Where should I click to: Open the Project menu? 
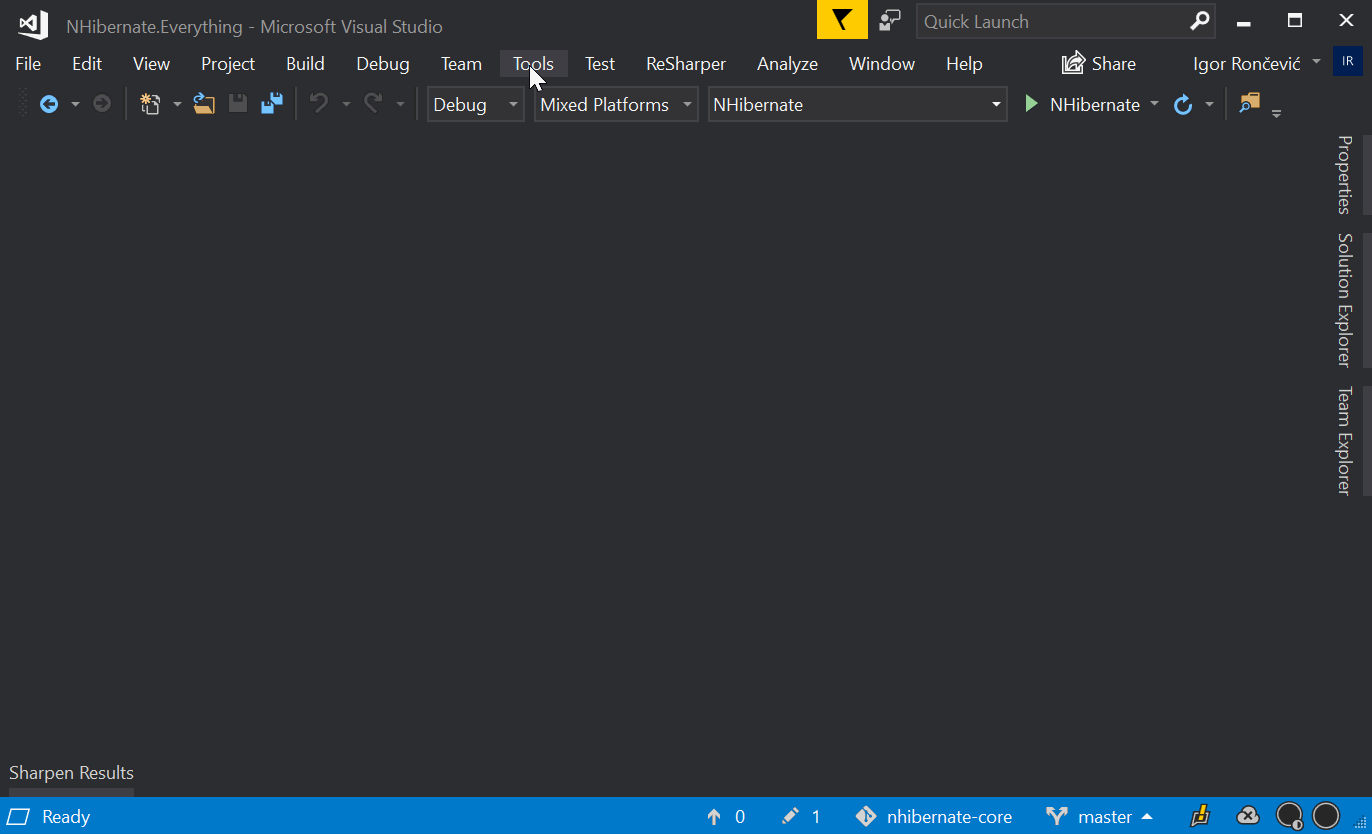228,63
